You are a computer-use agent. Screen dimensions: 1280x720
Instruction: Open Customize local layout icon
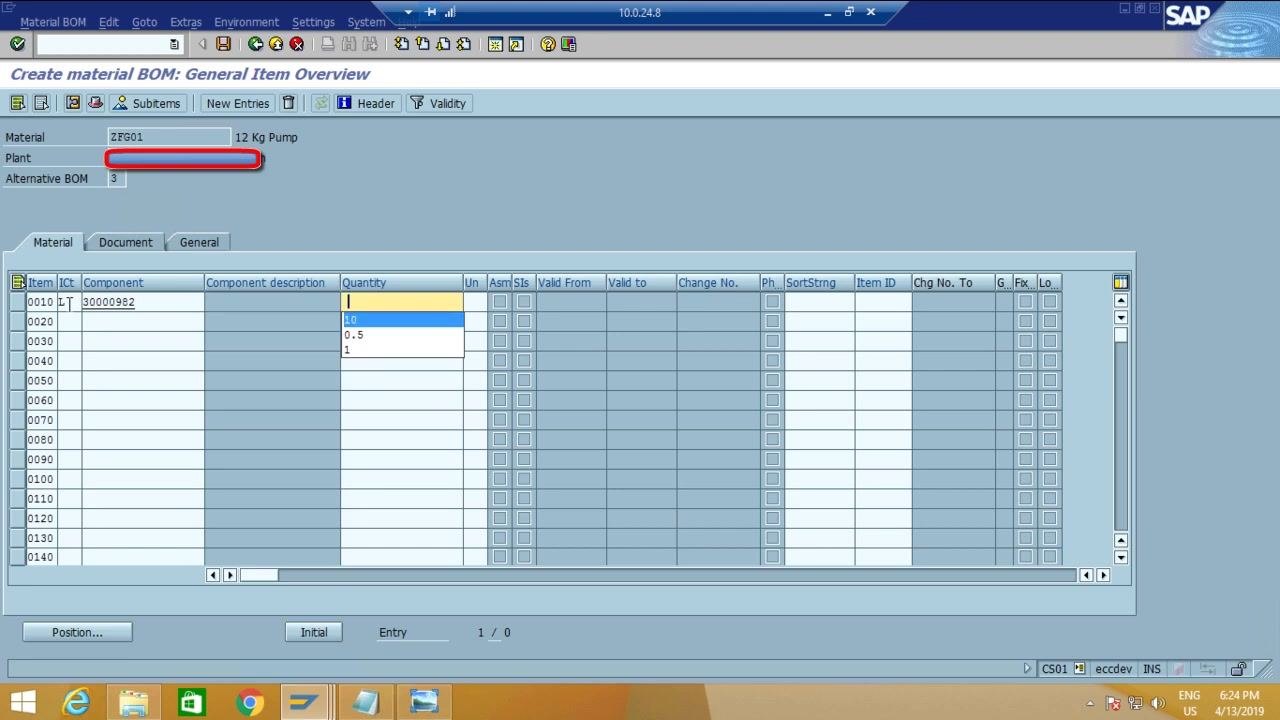pos(569,44)
